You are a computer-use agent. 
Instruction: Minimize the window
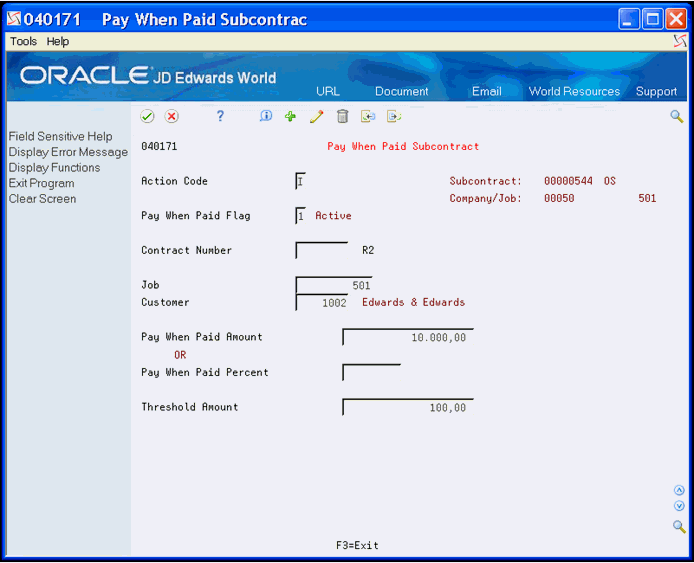pyautogui.click(x=628, y=19)
